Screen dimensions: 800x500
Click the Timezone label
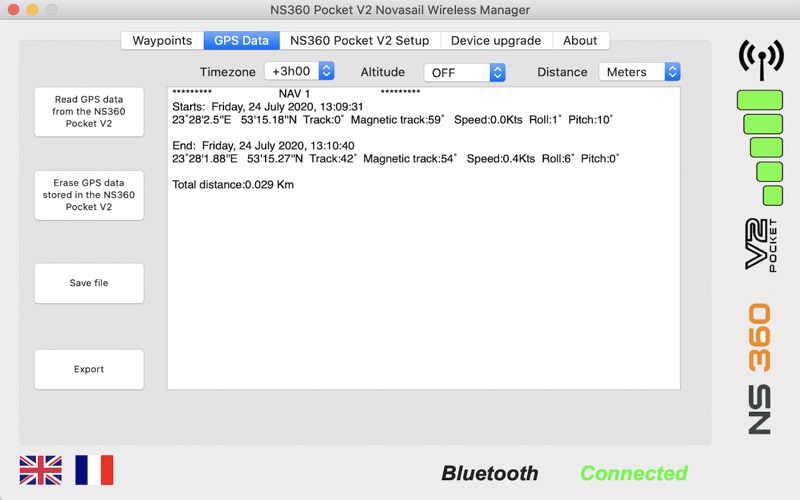point(228,72)
